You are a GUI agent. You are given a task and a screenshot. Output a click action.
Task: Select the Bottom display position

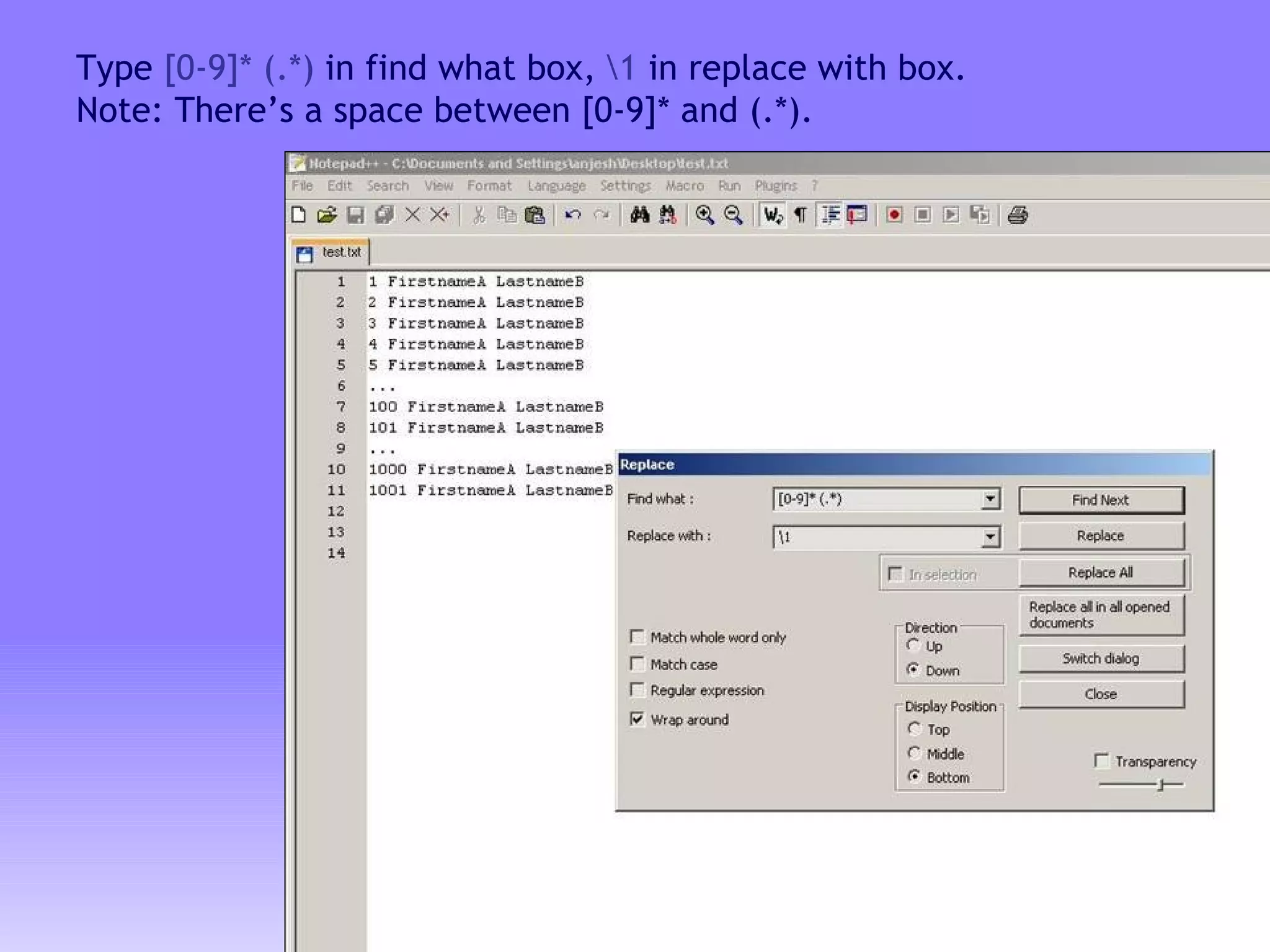[x=914, y=777]
